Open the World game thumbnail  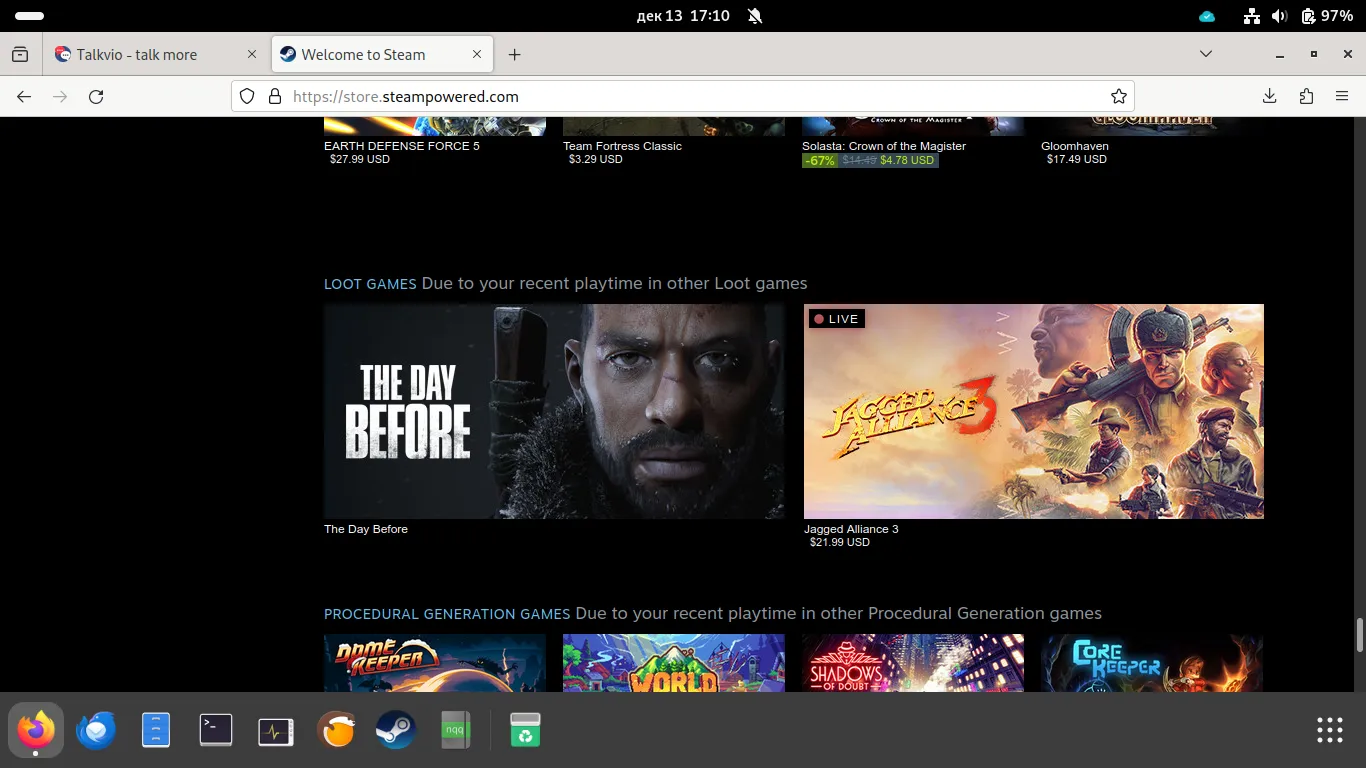tap(674, 663)
